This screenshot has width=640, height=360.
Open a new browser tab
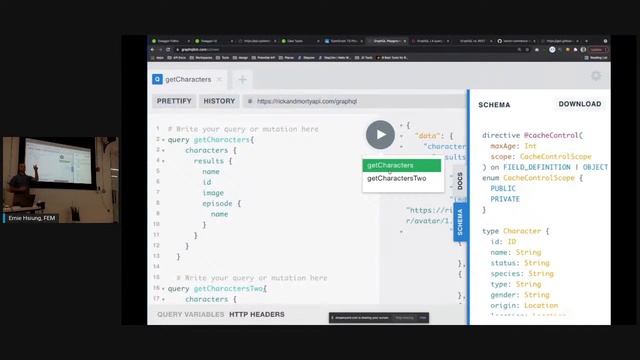pos(587,41)
